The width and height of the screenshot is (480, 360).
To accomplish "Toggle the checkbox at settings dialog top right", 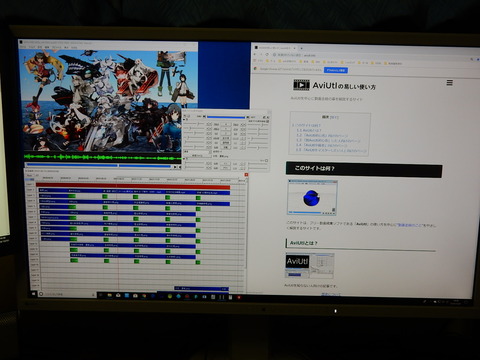I will [x=267, y=121].
